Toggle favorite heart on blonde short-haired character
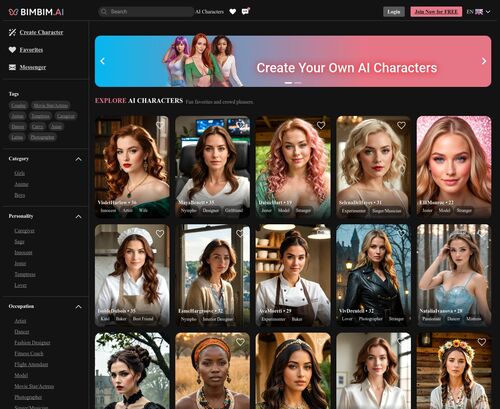Viewport: 500px width, 409px height. (x=401, y=125)
